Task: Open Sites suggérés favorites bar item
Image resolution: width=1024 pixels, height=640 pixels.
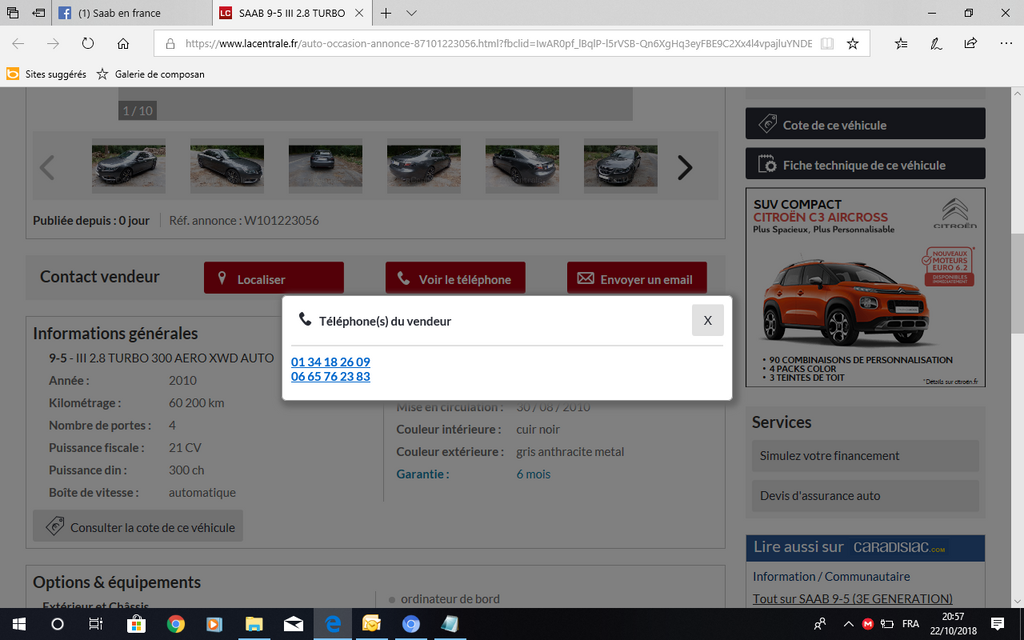Action: point(46,74)
